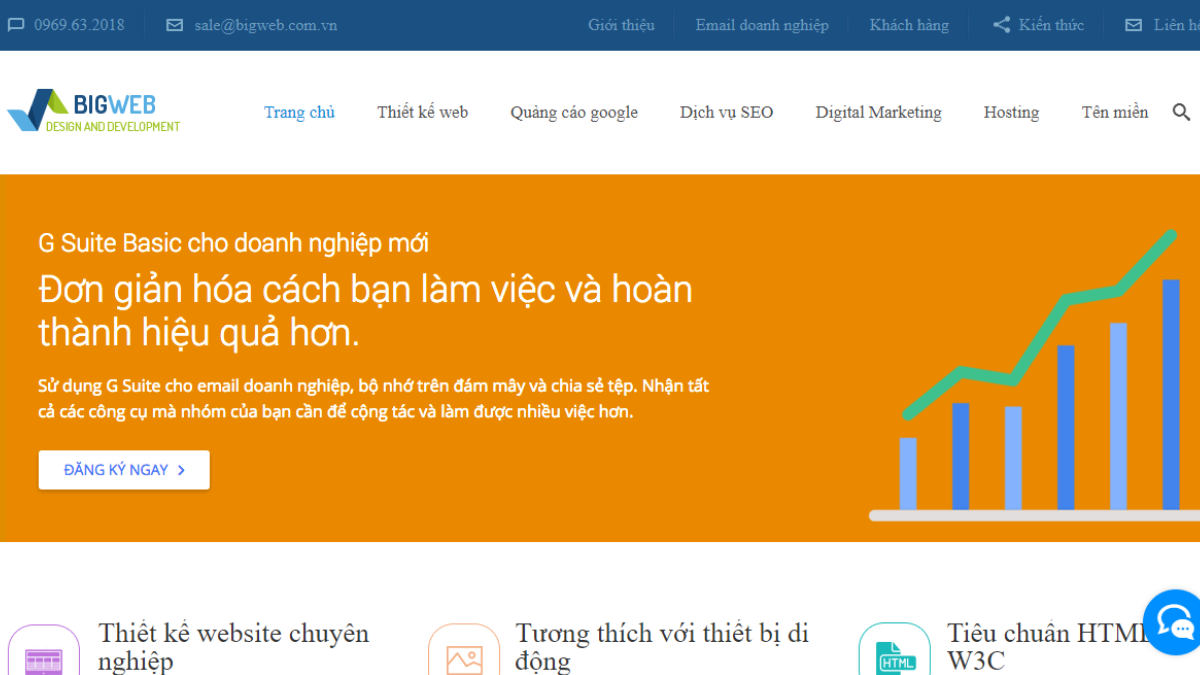
Task: Open the Khách hàng link
Action: [909, 25]
